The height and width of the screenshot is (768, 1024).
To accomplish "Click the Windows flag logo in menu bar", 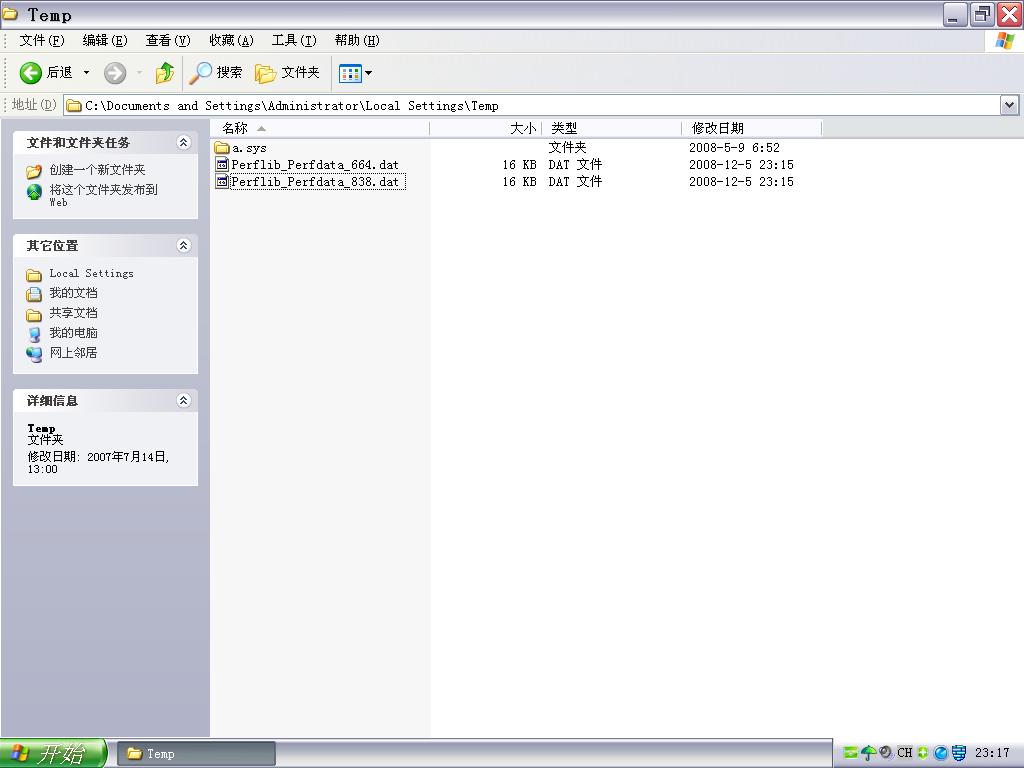I will pos(1005,40).
